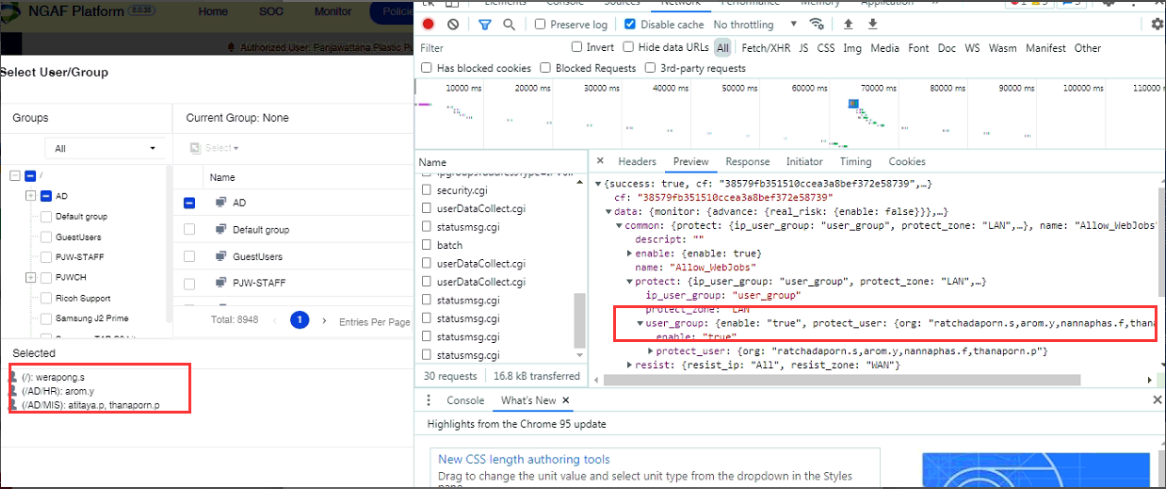Clear the network log

[x=453, y=24]
